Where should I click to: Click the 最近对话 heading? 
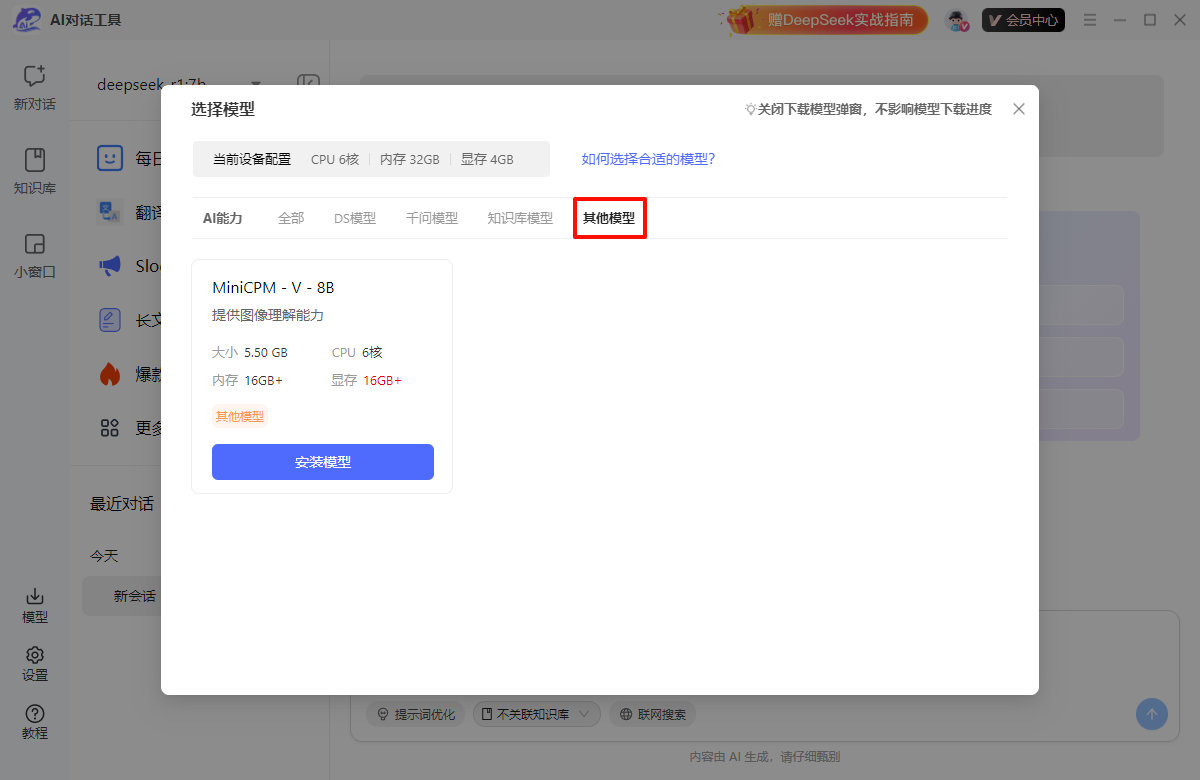click(x=122, y=503)
